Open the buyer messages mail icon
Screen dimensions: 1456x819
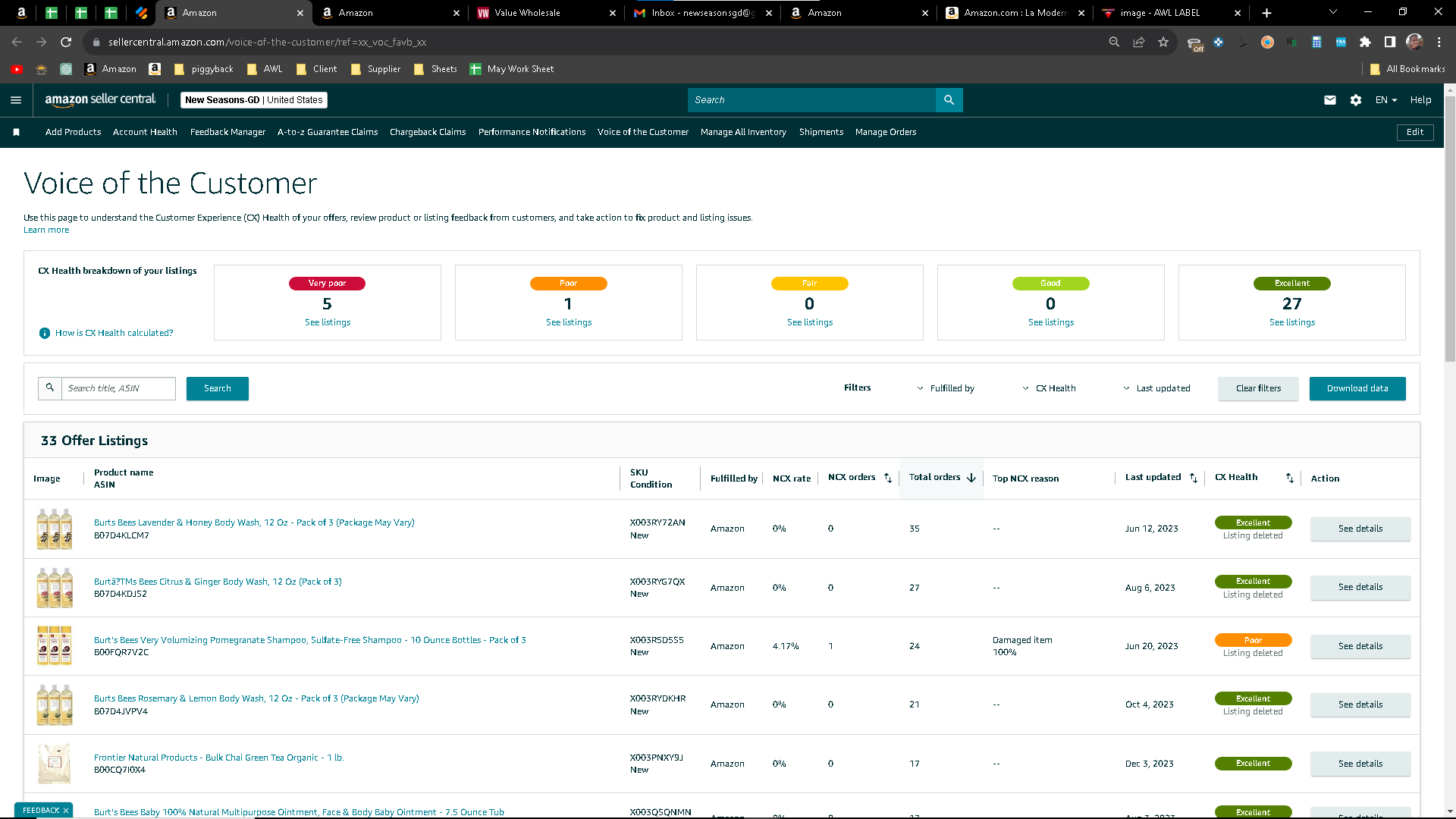[1330, 100]
